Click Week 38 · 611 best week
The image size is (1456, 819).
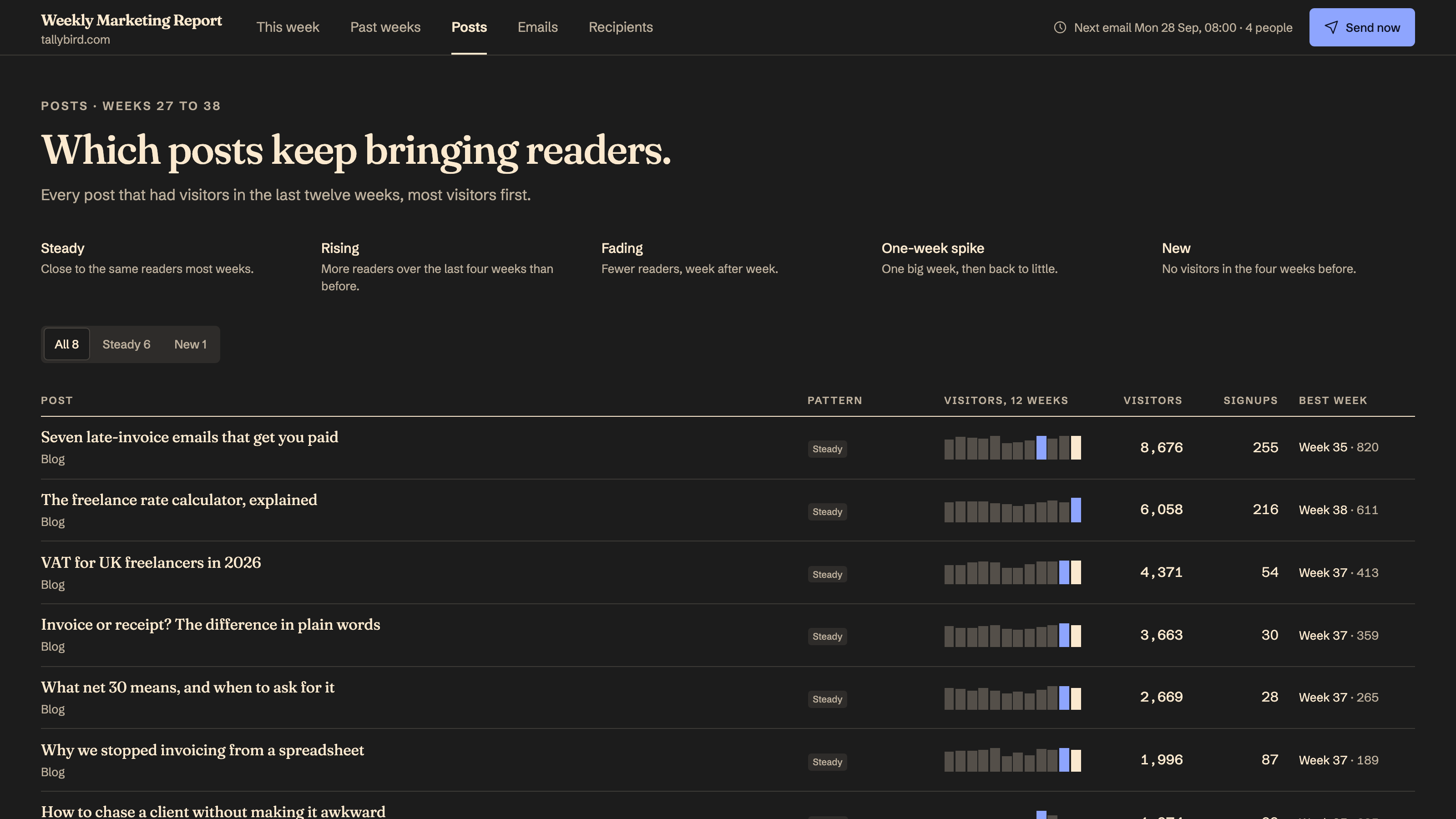(x=1339, y=510)
